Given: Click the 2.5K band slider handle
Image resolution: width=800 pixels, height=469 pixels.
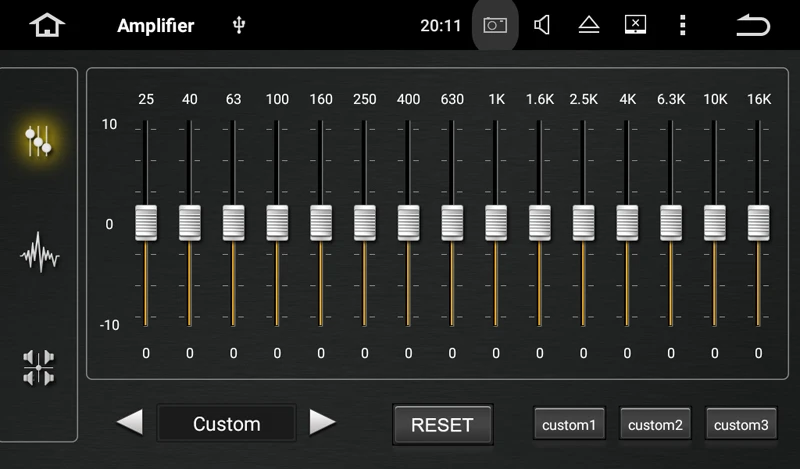Looking at the screenshot, I should coord(584,223).
